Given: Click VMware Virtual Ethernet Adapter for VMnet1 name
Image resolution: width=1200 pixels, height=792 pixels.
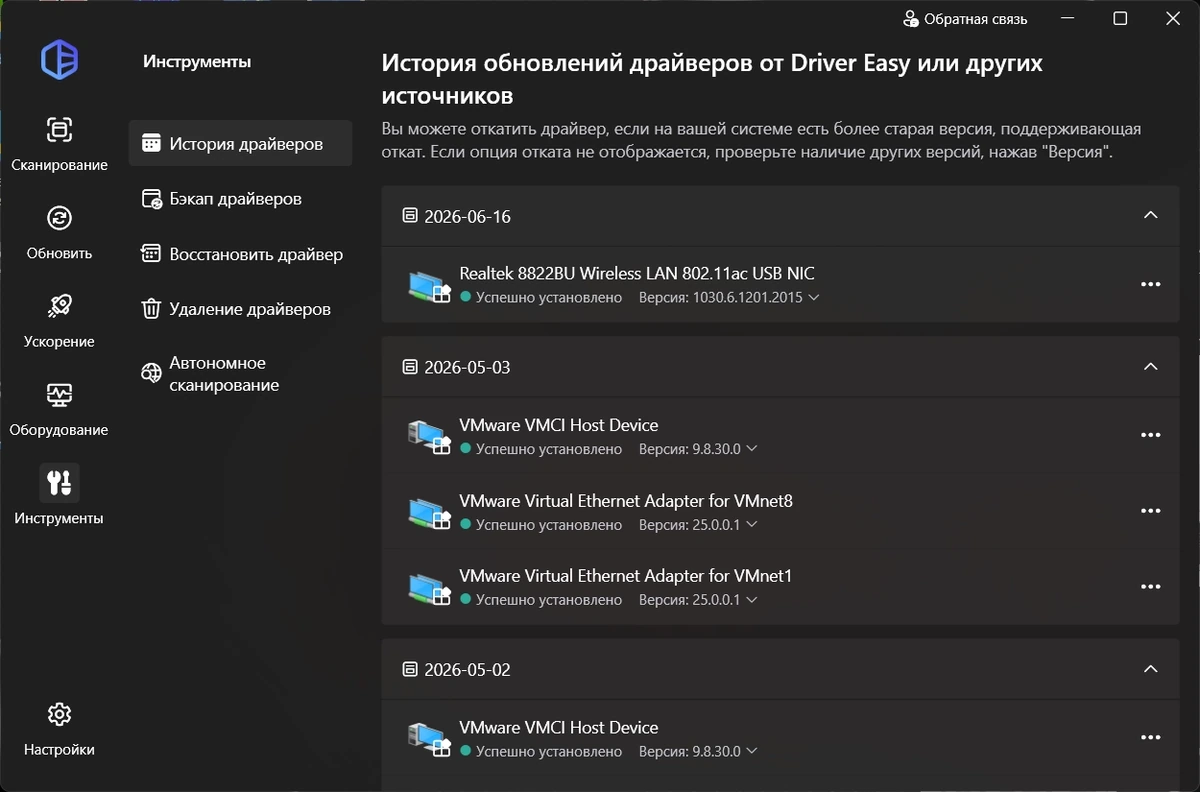Looking at the screenshot, I should point(626,576).
